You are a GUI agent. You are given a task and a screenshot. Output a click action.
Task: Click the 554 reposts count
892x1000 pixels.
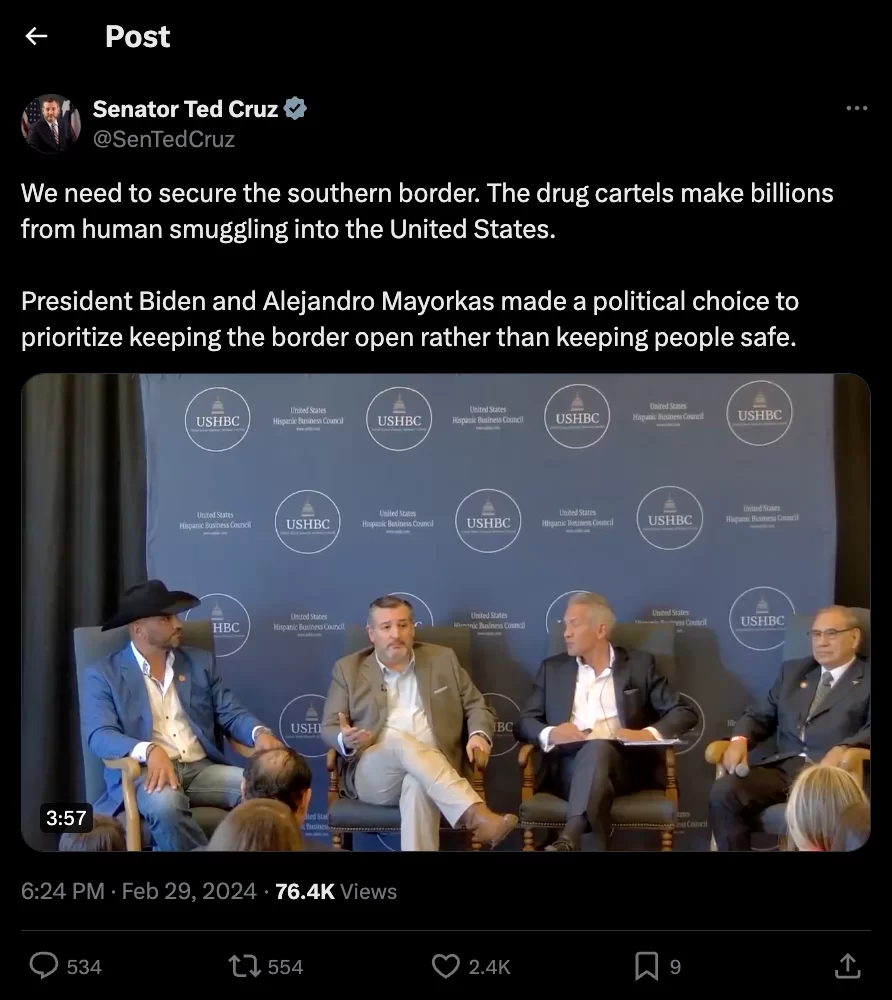tap(285, 967)
